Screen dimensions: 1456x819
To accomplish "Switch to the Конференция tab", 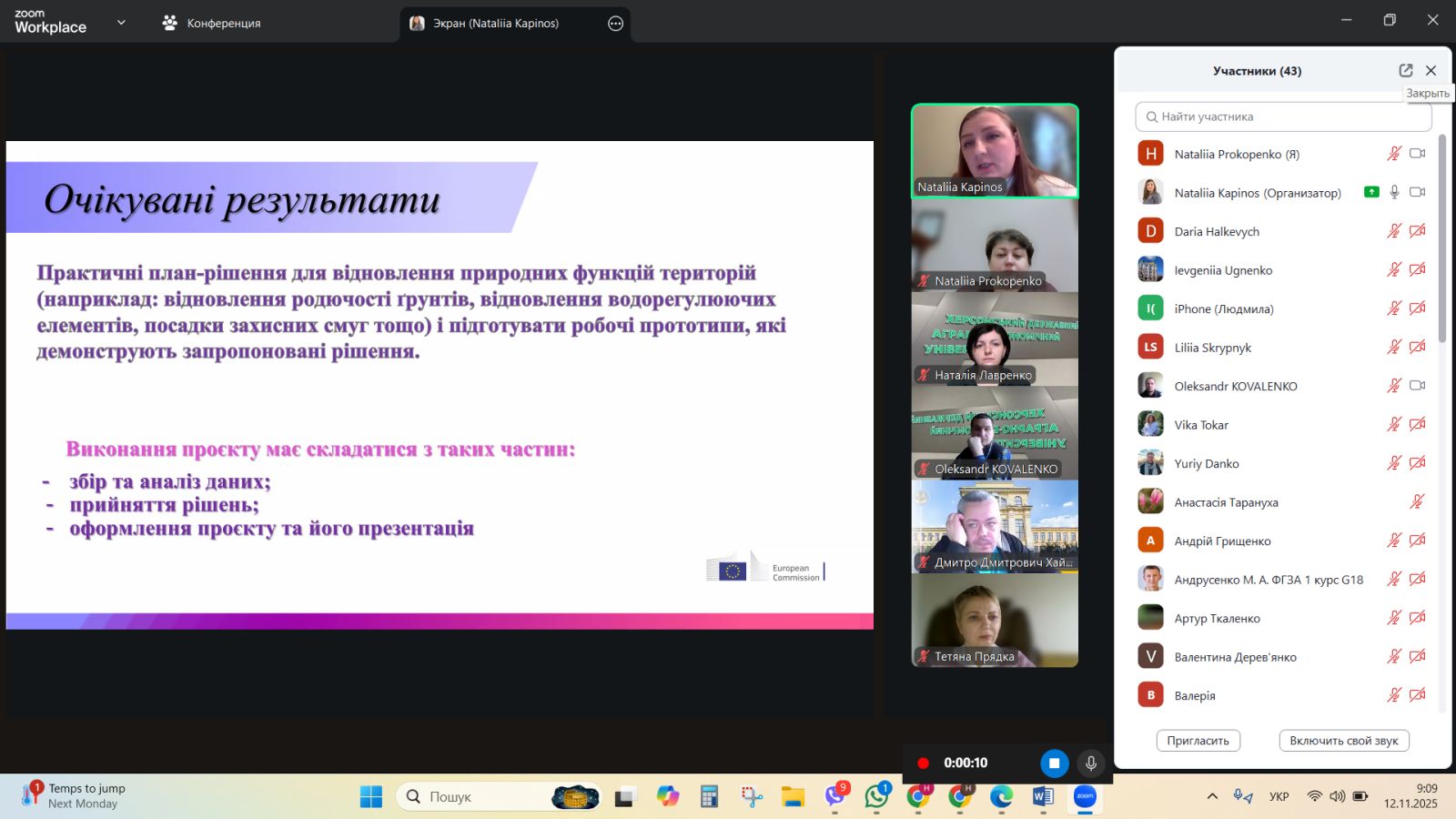I will [x=211, y=24].
